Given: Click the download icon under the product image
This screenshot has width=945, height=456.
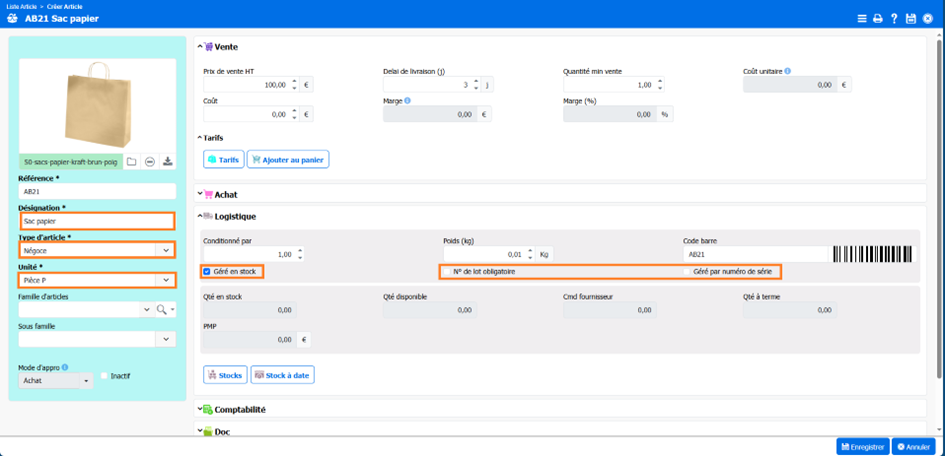Looking at the screenshot, I should click(x=167, y=161).
